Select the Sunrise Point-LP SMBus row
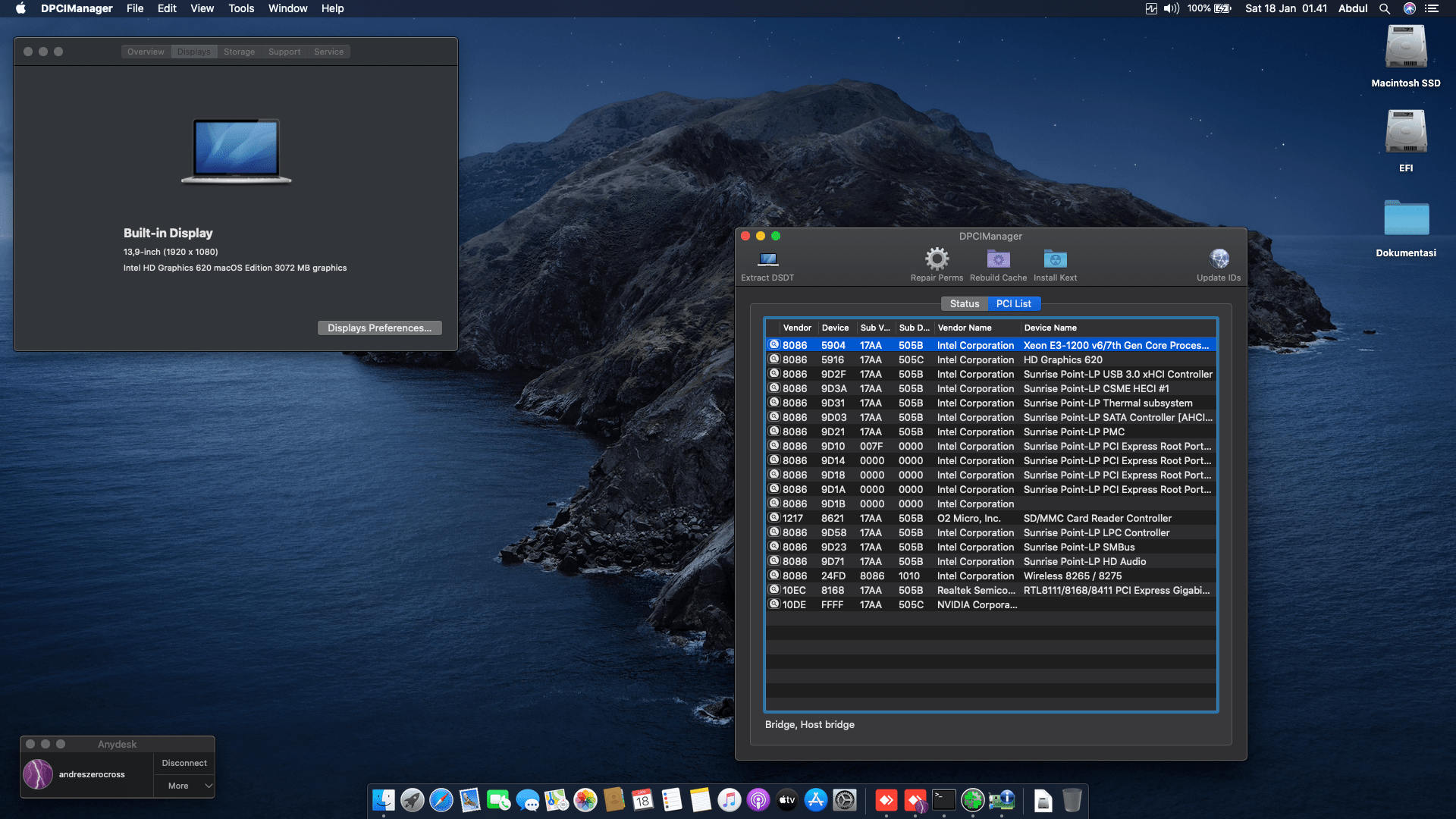 [991, 547]
